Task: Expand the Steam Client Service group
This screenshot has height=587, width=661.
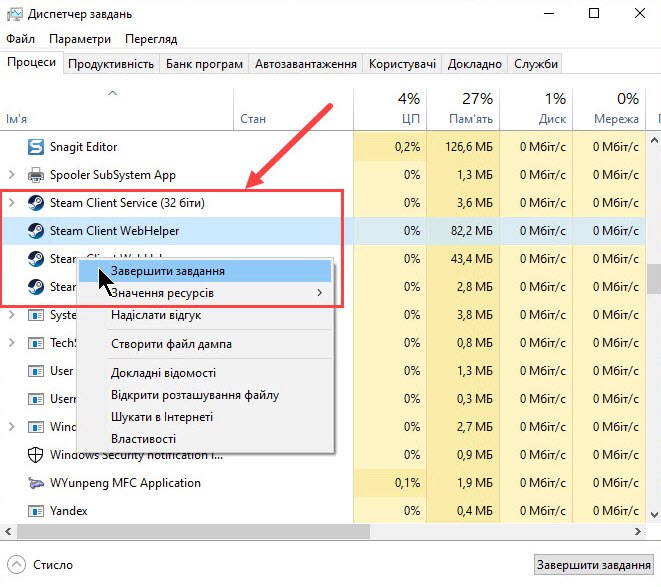Action: click(12, 203)
